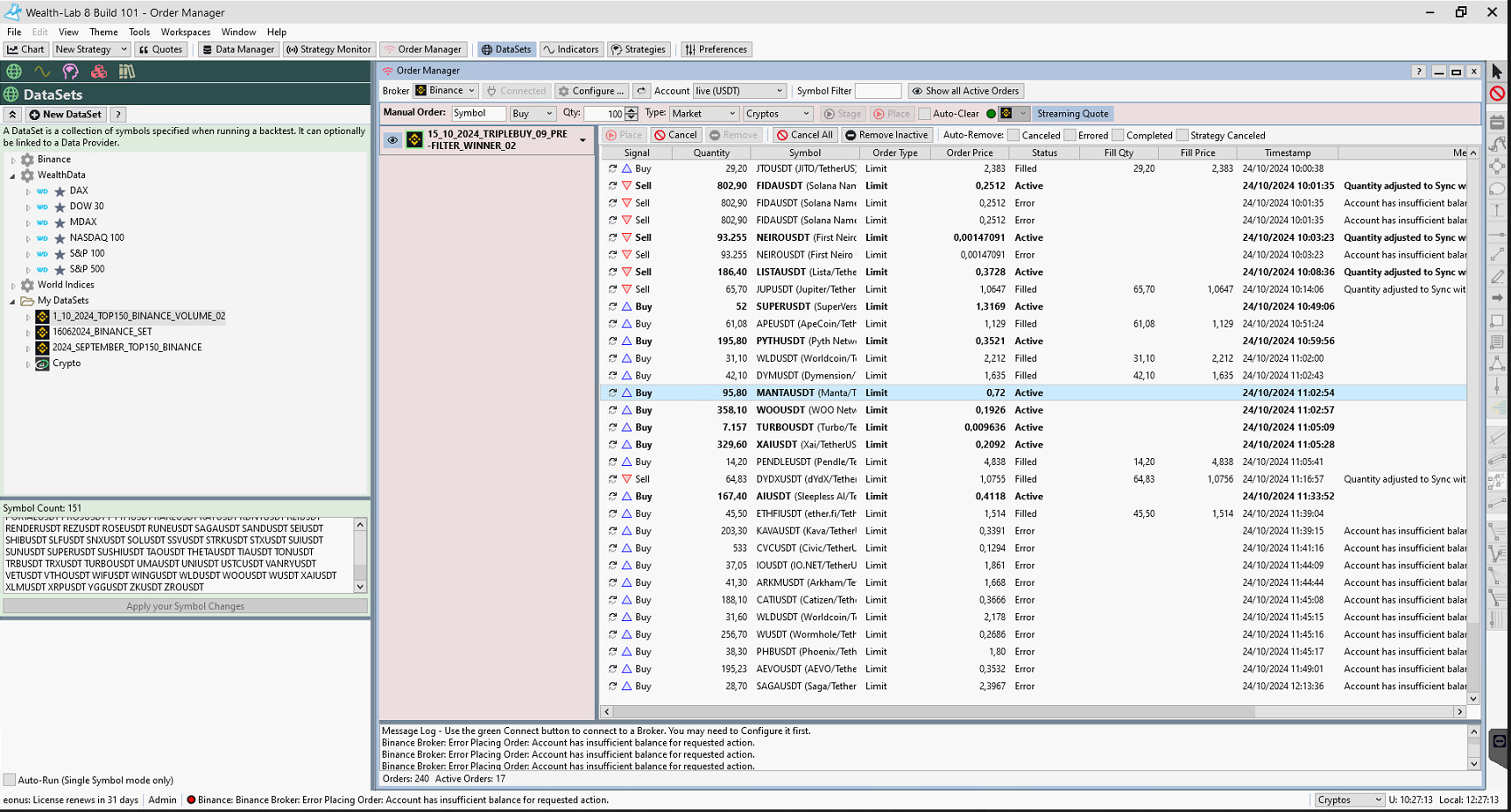The height and width of the screenshot is (812, 1511).
Task: Collapse all with the double-chevron button
Action: point(12,115)
